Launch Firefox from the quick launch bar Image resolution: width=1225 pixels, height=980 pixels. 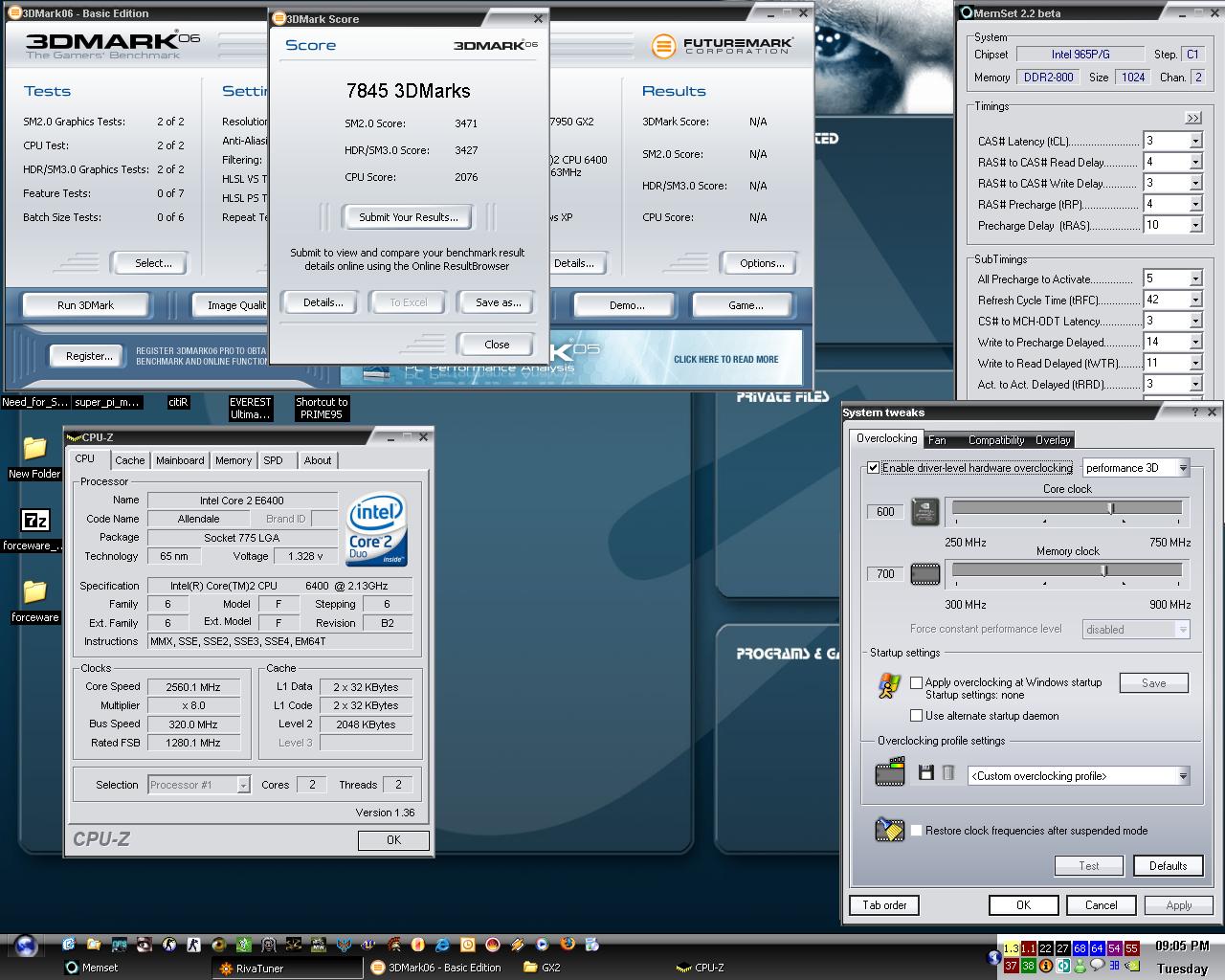tap(568, 944)
